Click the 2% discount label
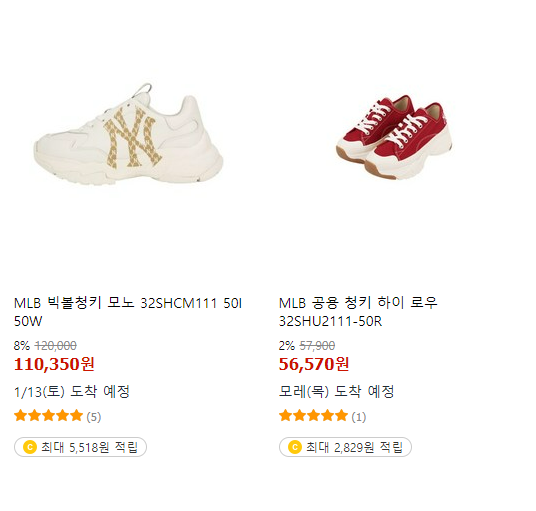Viewport: 536px width, 511px height. point(287,346)
